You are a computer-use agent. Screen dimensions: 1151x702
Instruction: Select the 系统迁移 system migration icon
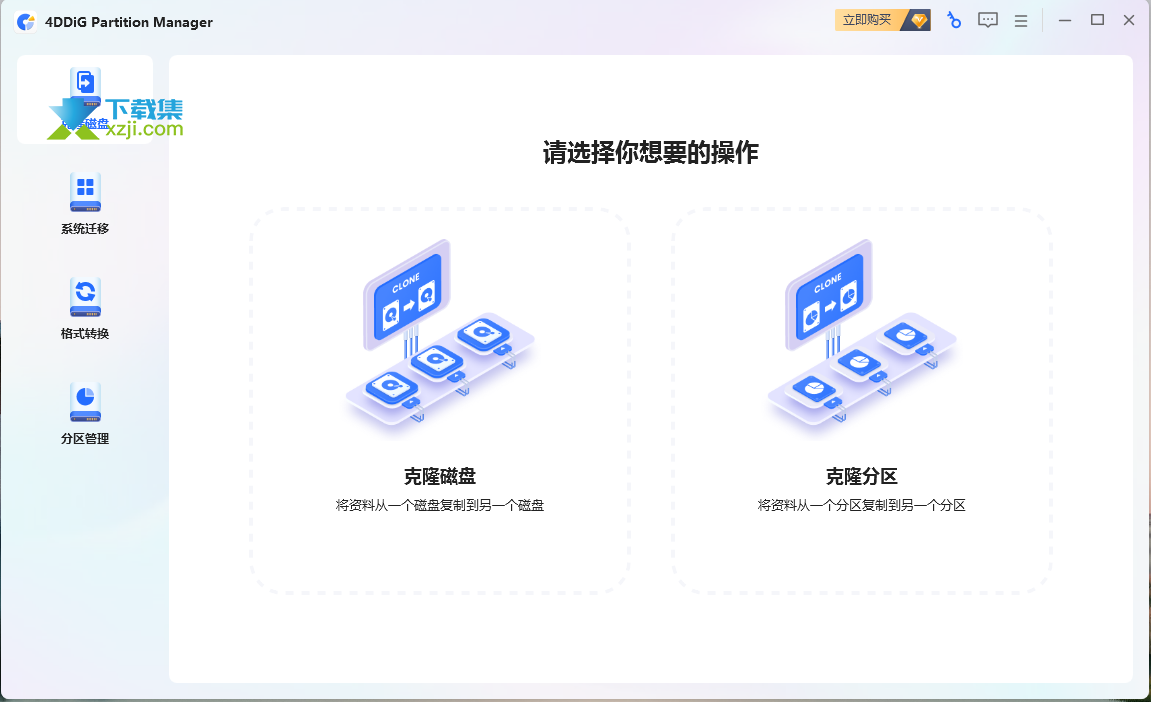click(x=85, y=192)
